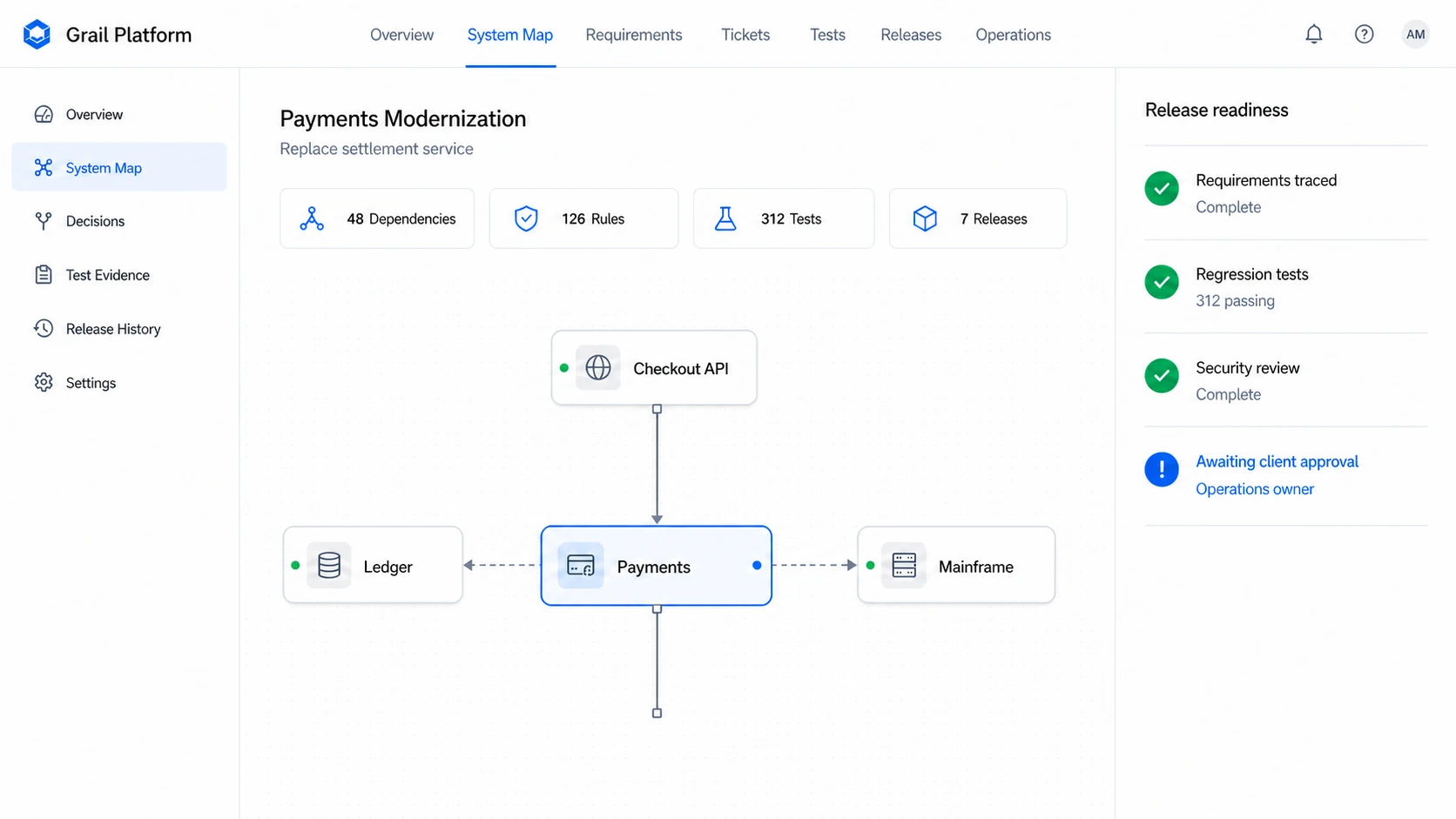1456x819 pixels.
Task: Click the blue awaiting approval alert icon
Action: 1162,470
